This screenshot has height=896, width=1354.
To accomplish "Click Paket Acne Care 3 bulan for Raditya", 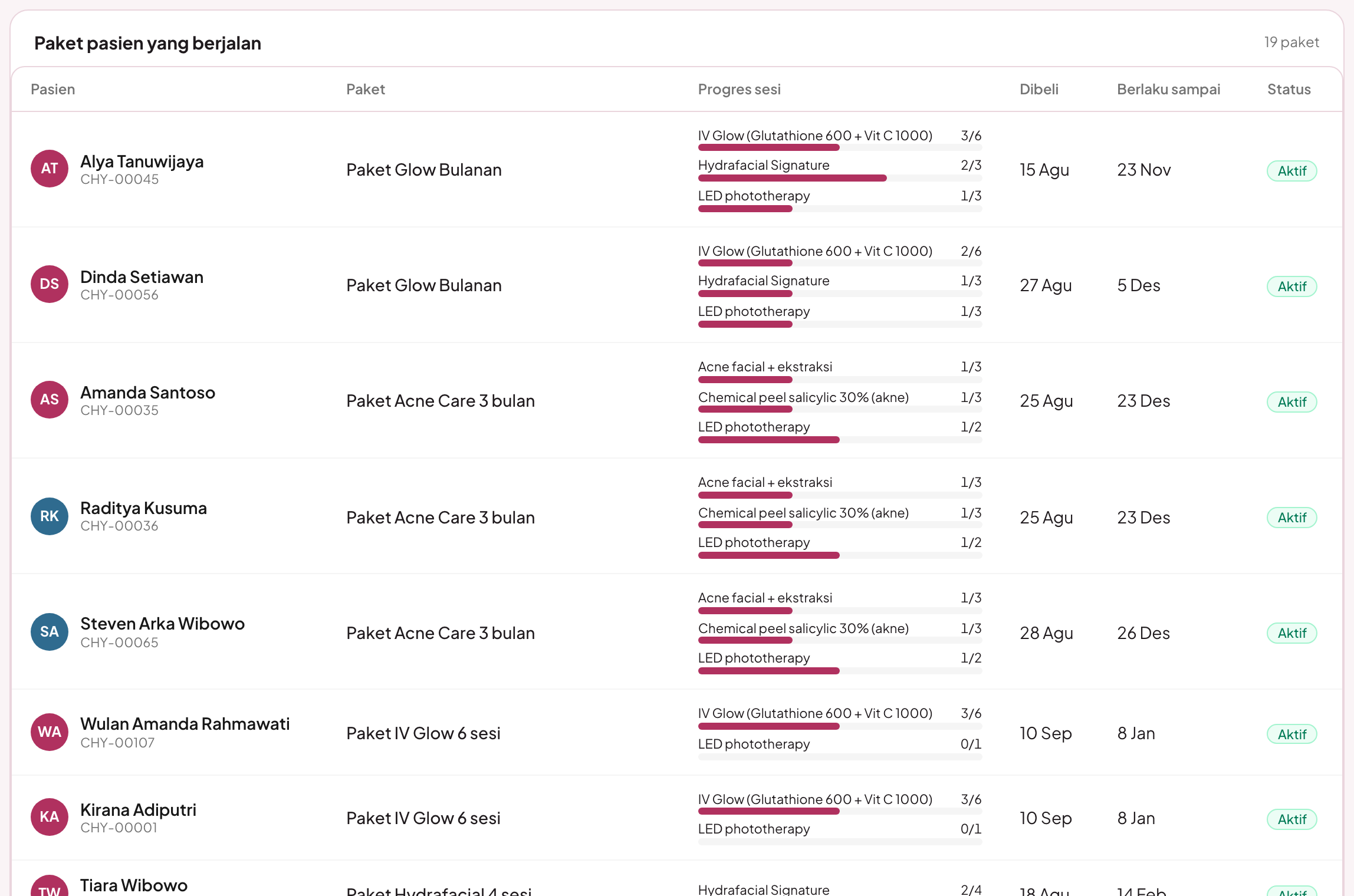I will click(x=441, y=518).
